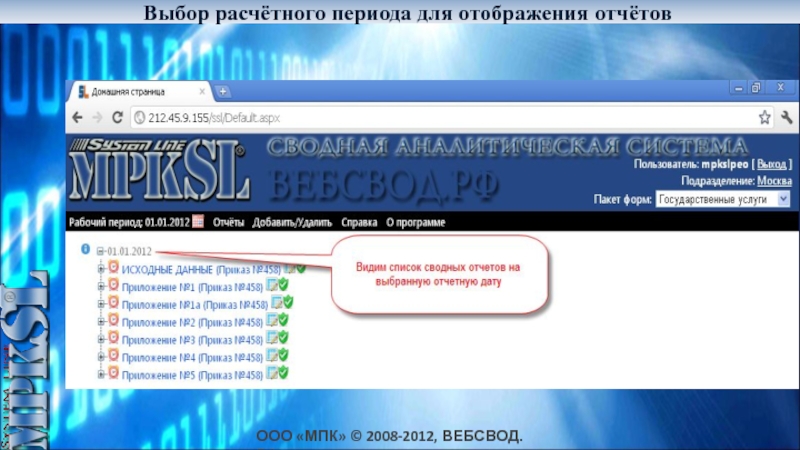
Task: Open the Приложение №3 (Приказ №458) link
Action: tap(192, 340)
